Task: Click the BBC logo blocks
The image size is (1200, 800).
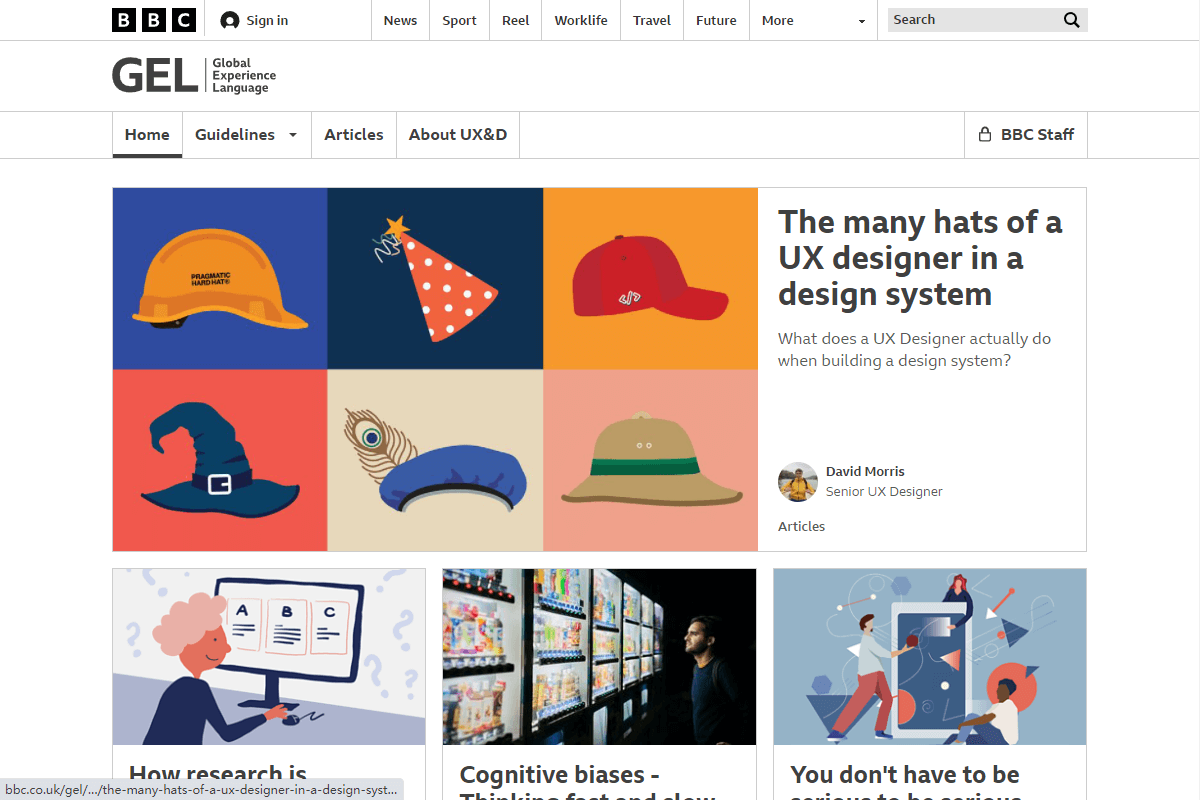Action: [x=154, y=20]
